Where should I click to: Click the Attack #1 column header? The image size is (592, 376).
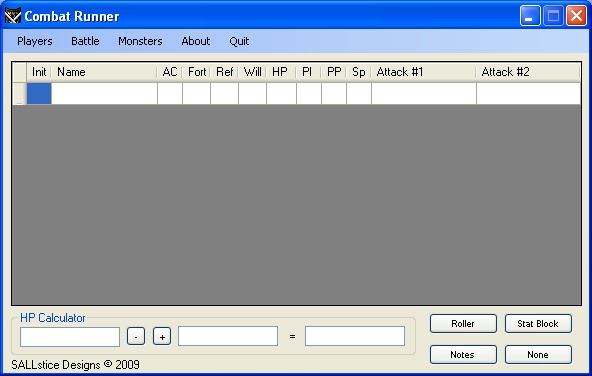(x=424, y=72)
